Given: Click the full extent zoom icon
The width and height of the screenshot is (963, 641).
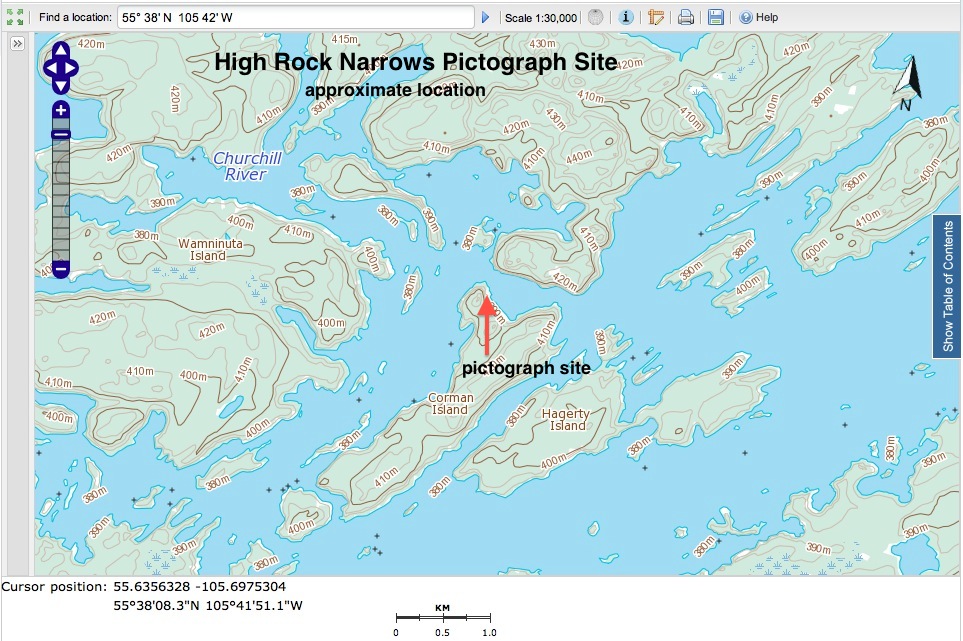Looking at the screenshot, I should point(15,17).
